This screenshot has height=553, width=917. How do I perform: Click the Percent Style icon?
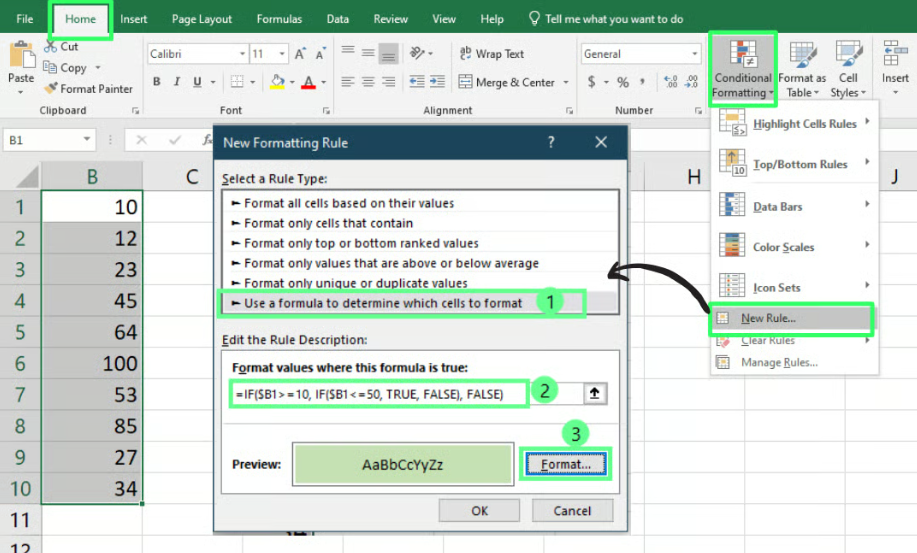[623, 83]
